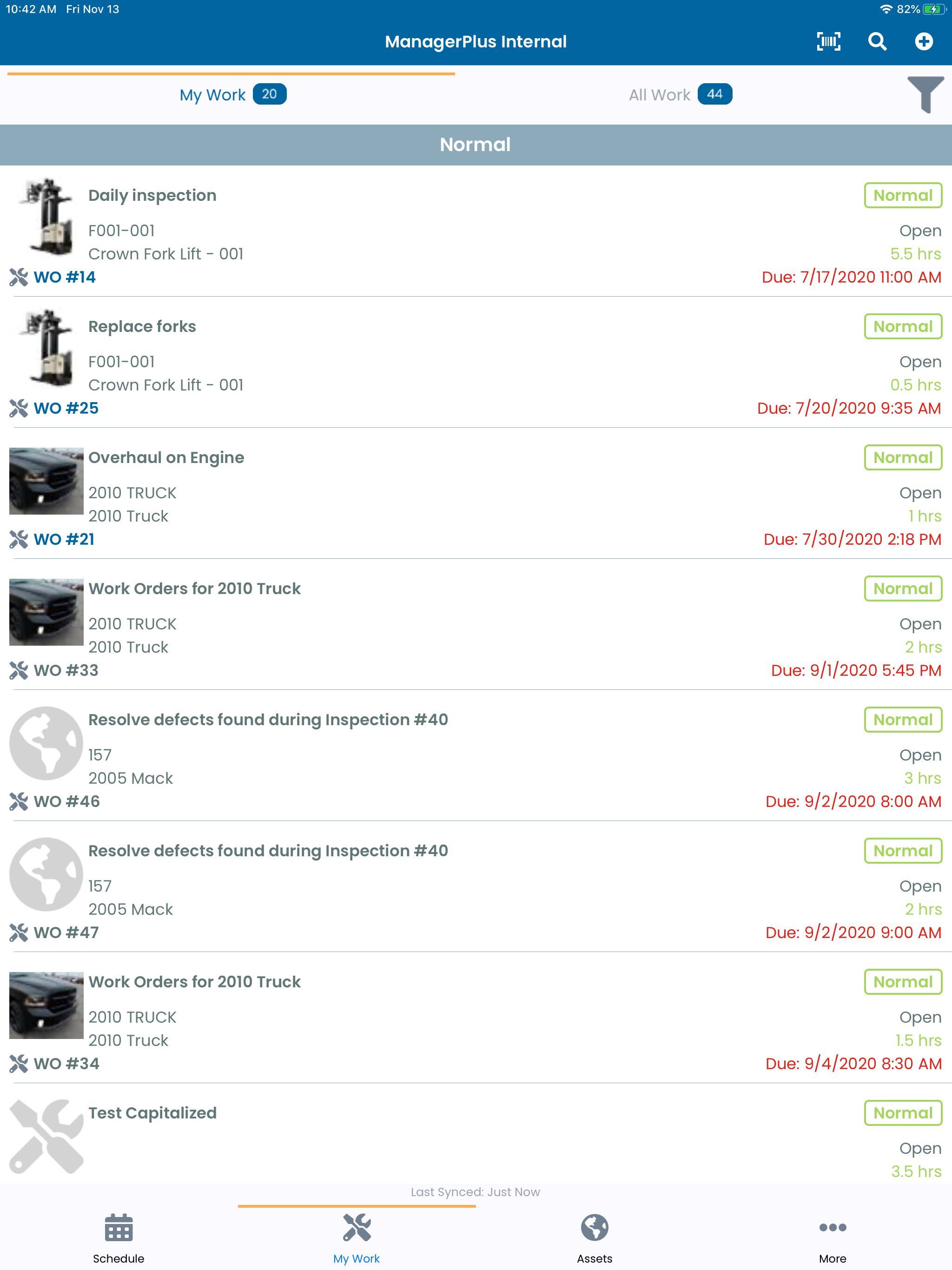952x1270 pixels.
Task: Open WO #25 link
Action: point(66,408)
